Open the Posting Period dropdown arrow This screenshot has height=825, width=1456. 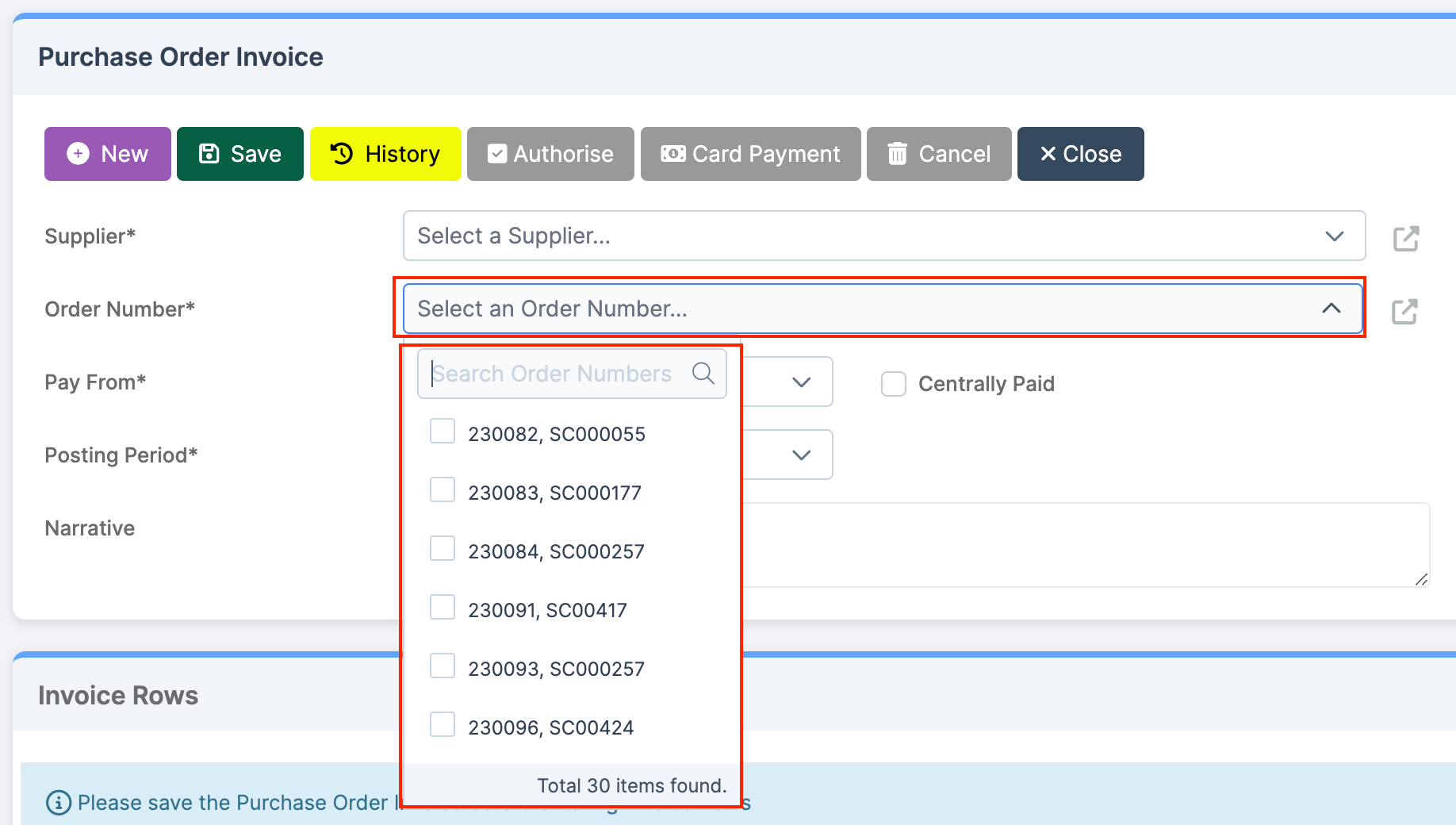coord(801,455)
